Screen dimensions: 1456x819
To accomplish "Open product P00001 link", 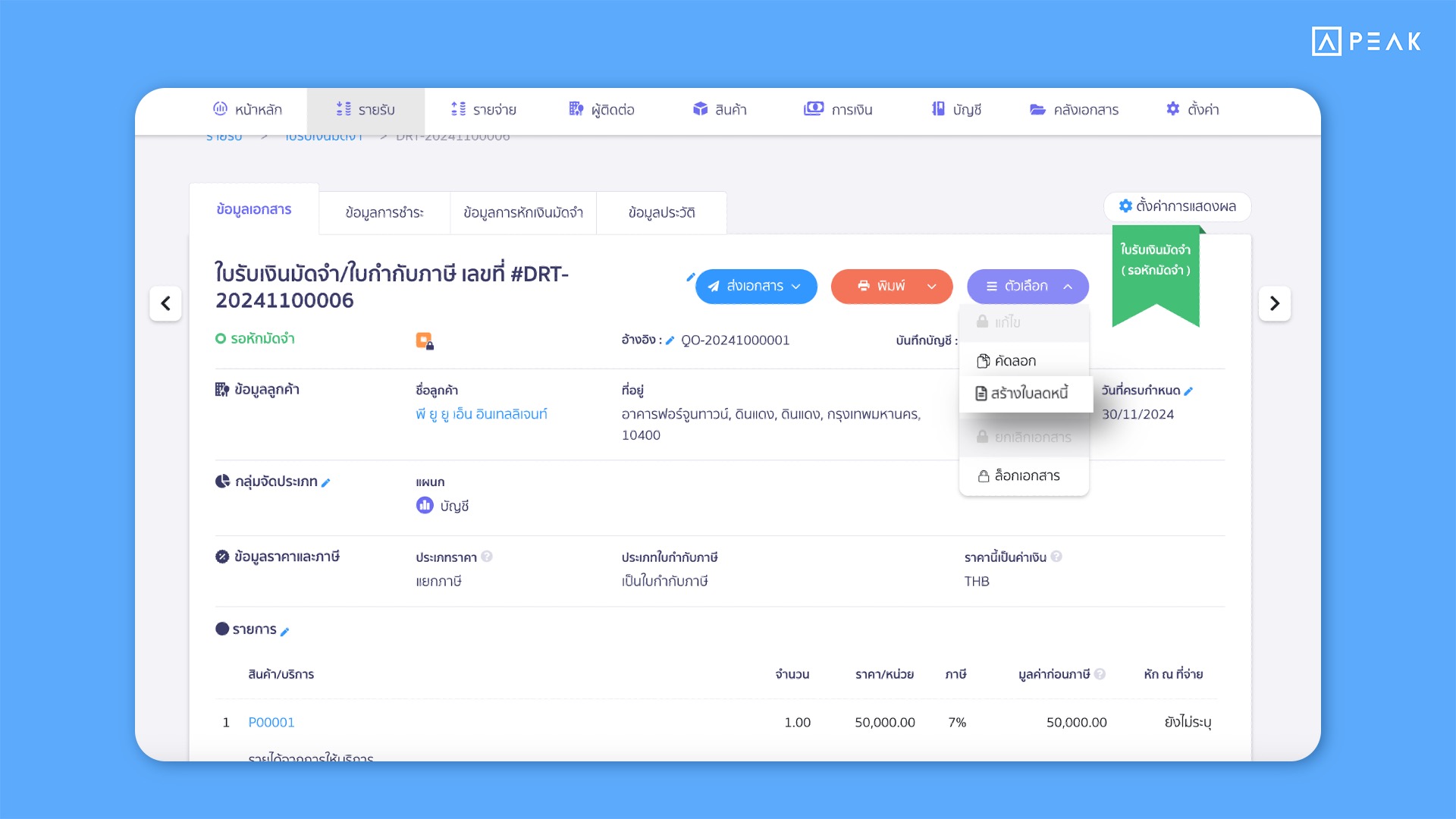I will 271,723.
